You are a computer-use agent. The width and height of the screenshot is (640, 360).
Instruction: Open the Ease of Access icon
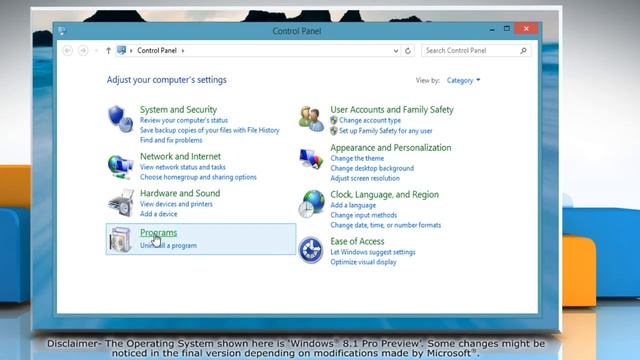point(311,250)
